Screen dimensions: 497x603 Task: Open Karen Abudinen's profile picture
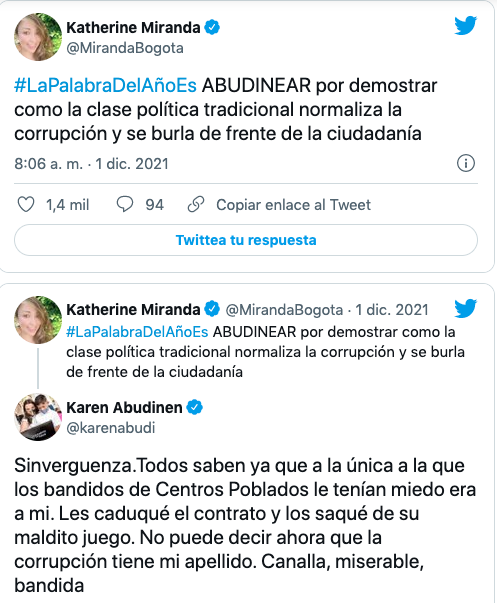coord(38,417)
